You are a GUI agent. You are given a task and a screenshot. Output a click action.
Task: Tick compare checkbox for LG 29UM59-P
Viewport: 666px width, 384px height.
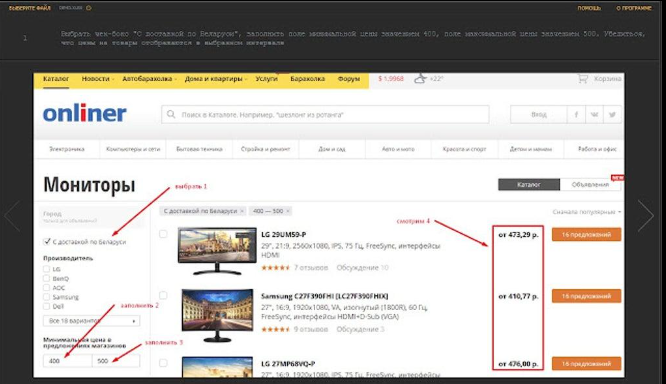[x=163, y=234]
